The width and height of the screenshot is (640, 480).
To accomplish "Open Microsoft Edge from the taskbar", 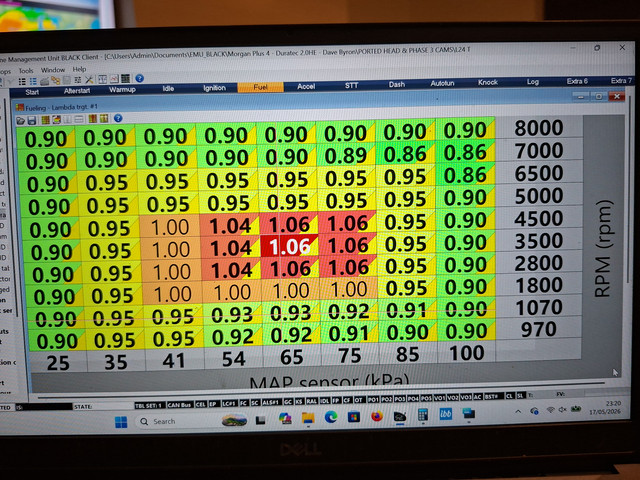I will point(331,417).
